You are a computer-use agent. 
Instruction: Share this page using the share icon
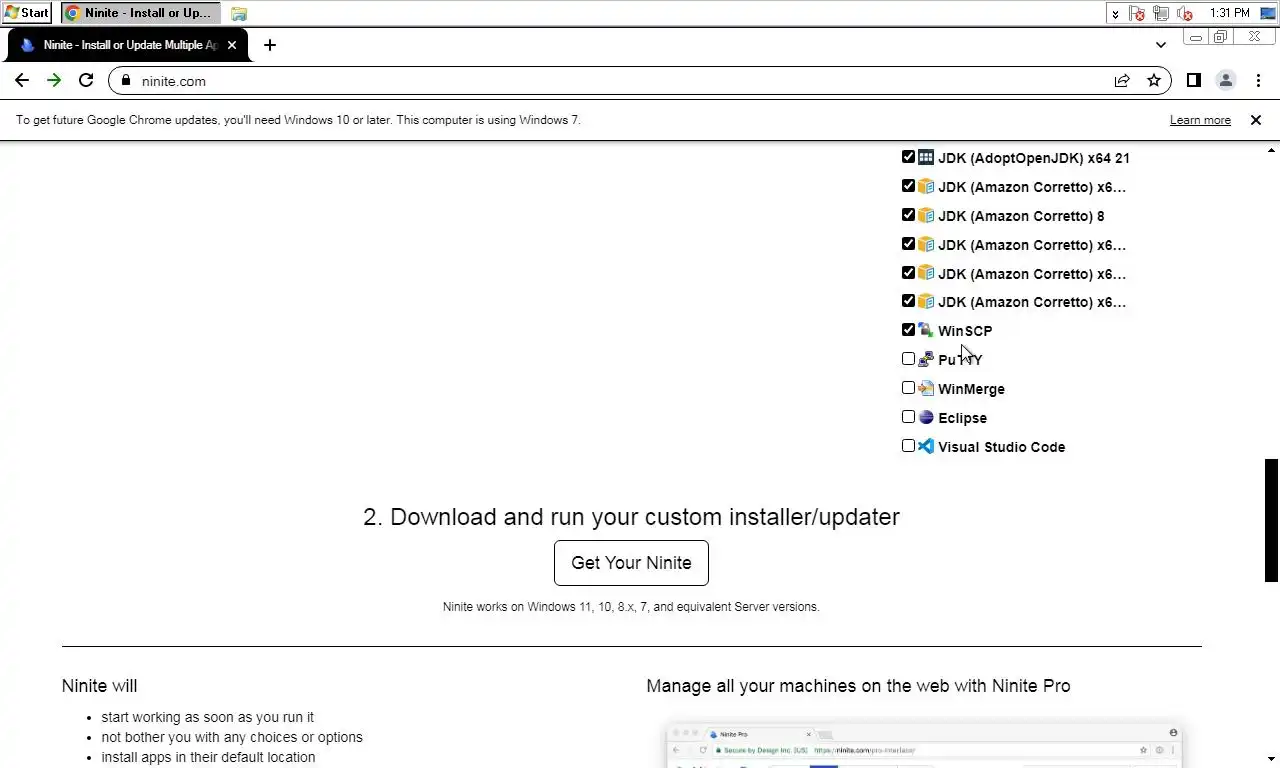tap(1122, 80)
